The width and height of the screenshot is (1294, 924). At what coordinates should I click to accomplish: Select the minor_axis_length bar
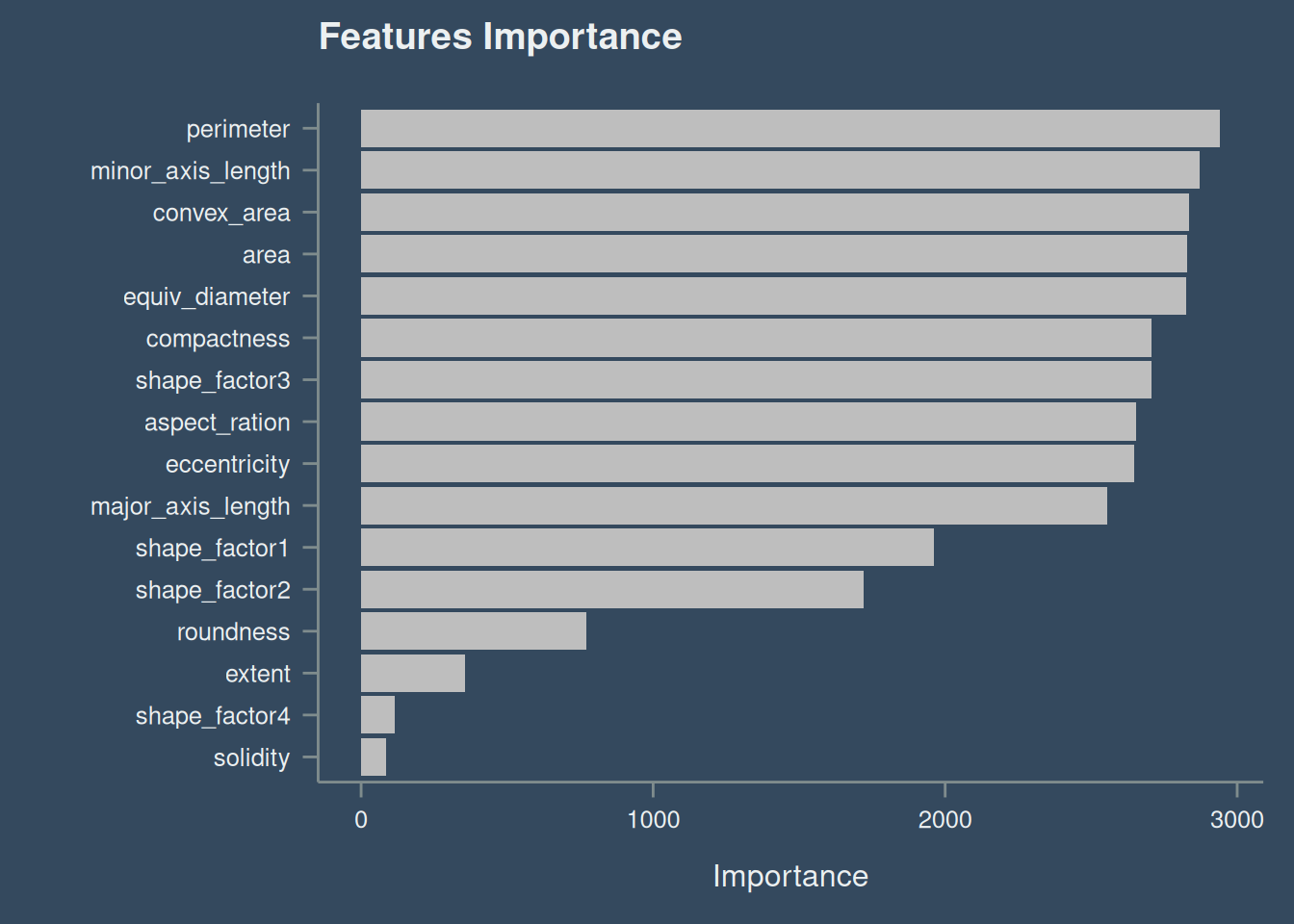780,170
